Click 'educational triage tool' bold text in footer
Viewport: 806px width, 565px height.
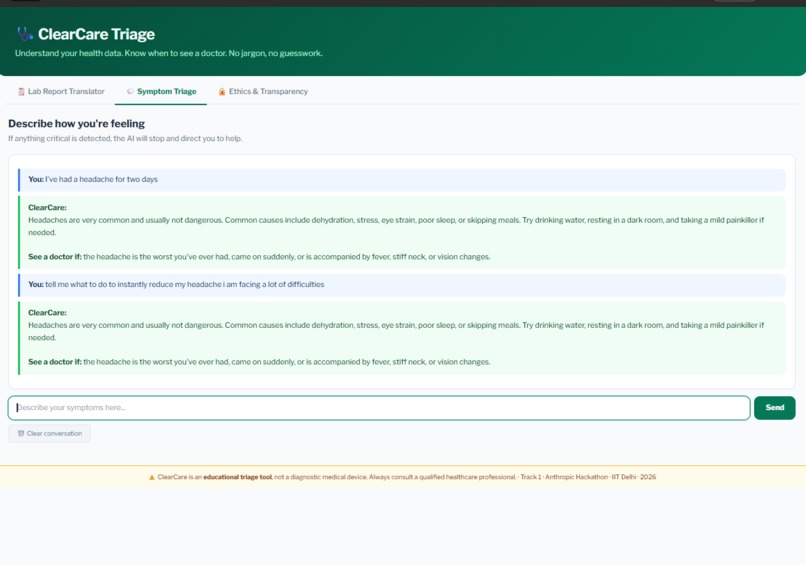pyautogui.click(x=237, y=477)
